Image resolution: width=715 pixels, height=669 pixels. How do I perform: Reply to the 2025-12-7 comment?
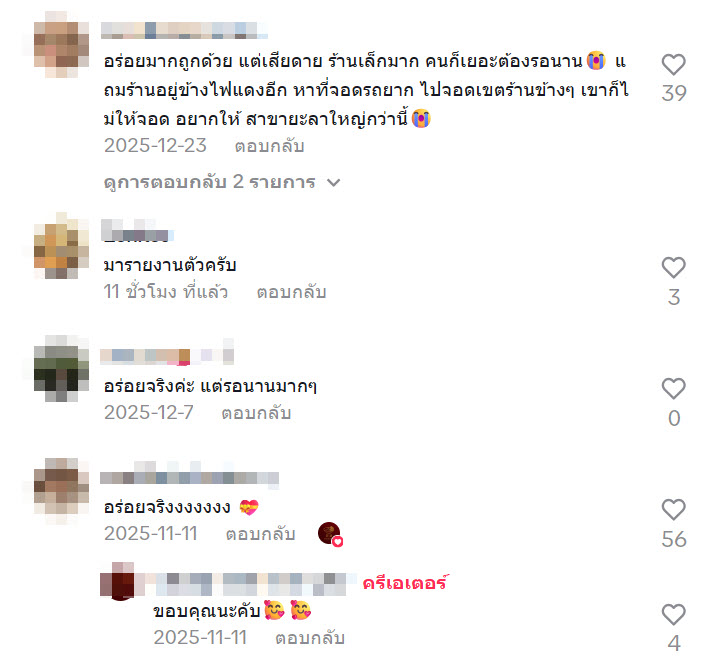(256, 413)
